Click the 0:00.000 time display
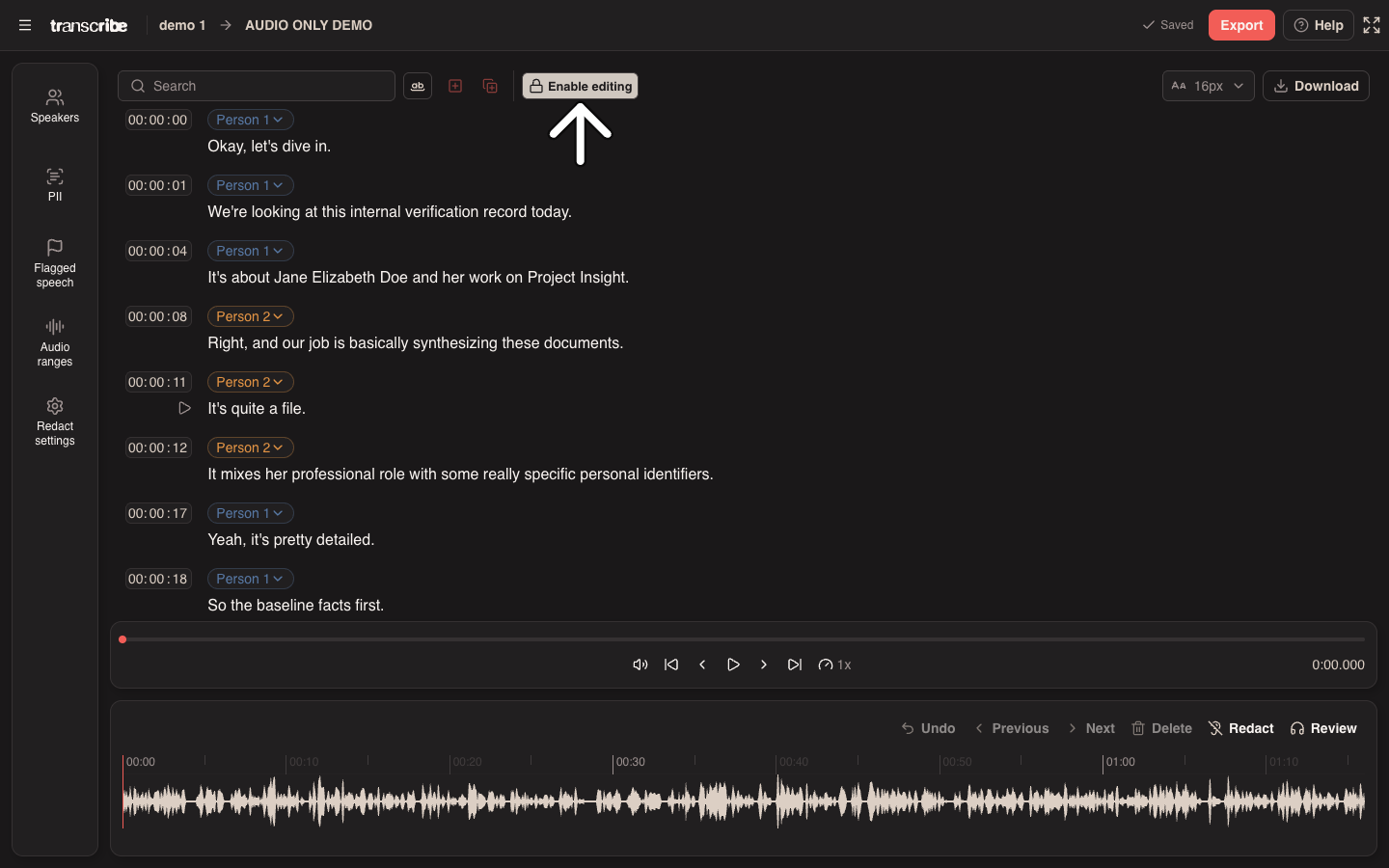1389x868 pixels. [1338, 665]
